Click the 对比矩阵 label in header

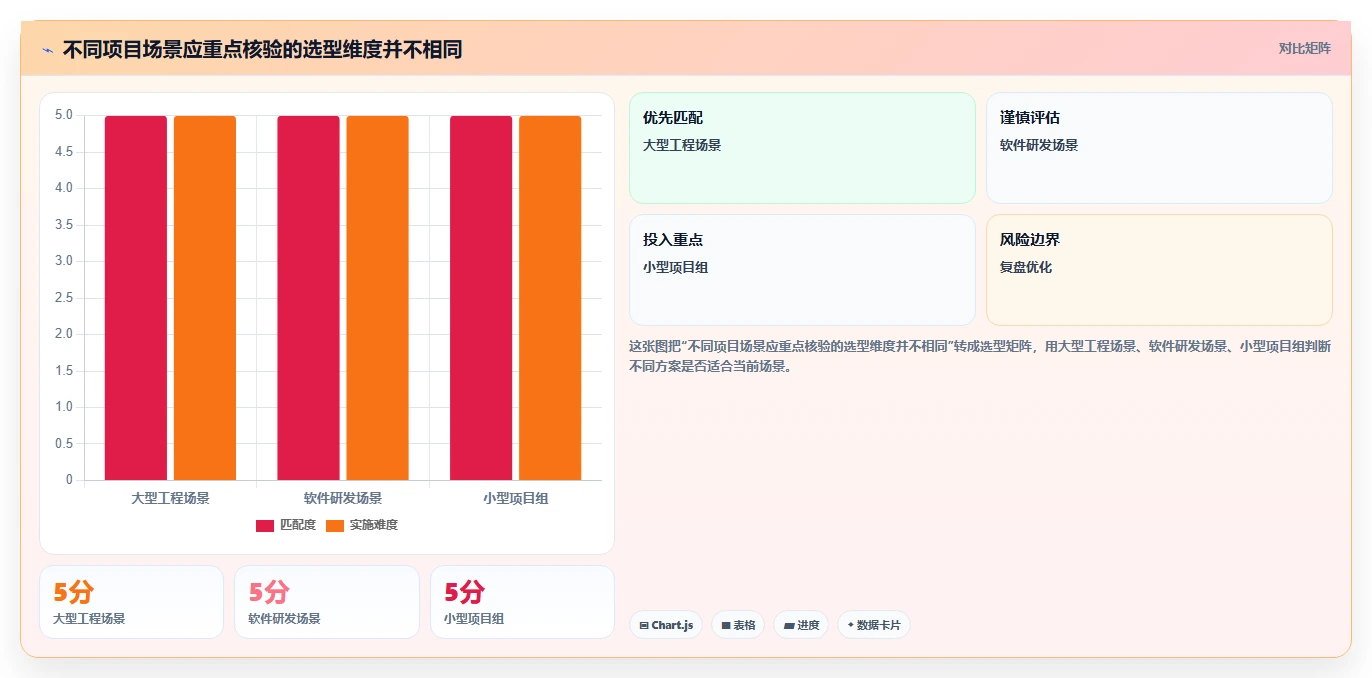(x=1304, y=49)
